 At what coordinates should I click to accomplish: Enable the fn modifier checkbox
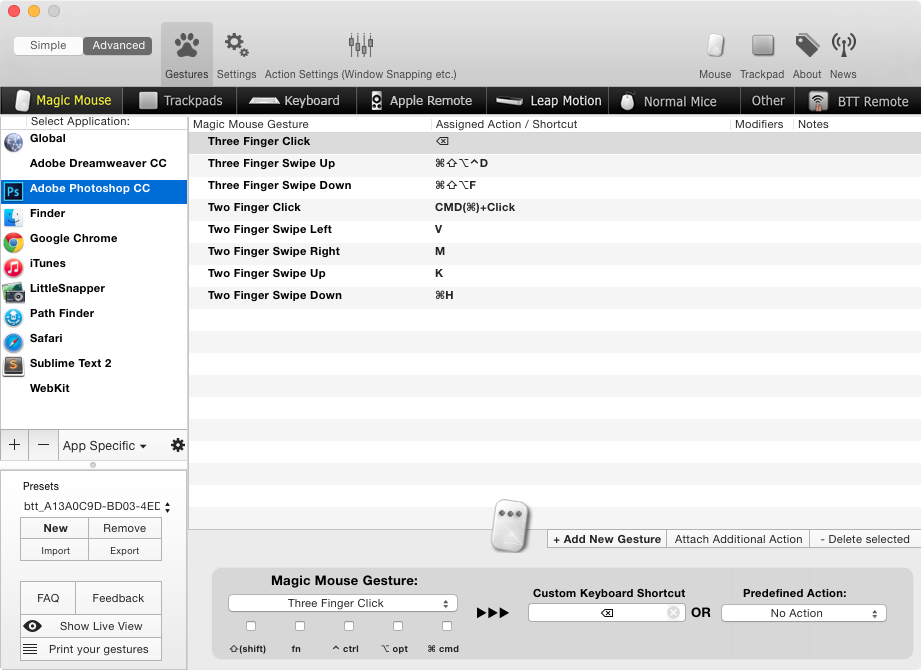click(x=300, y=626)
